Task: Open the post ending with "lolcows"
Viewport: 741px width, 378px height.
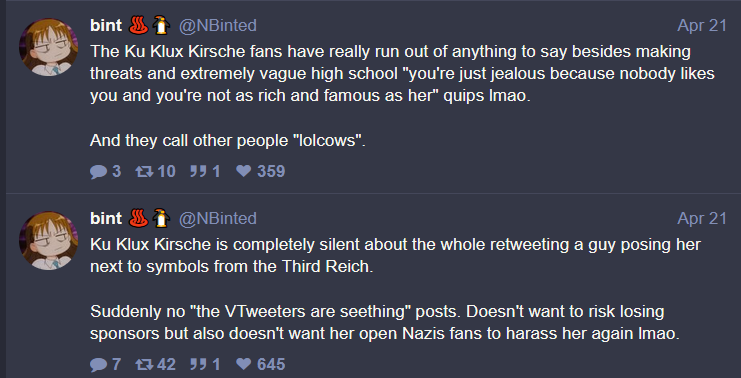Action: 402,96
